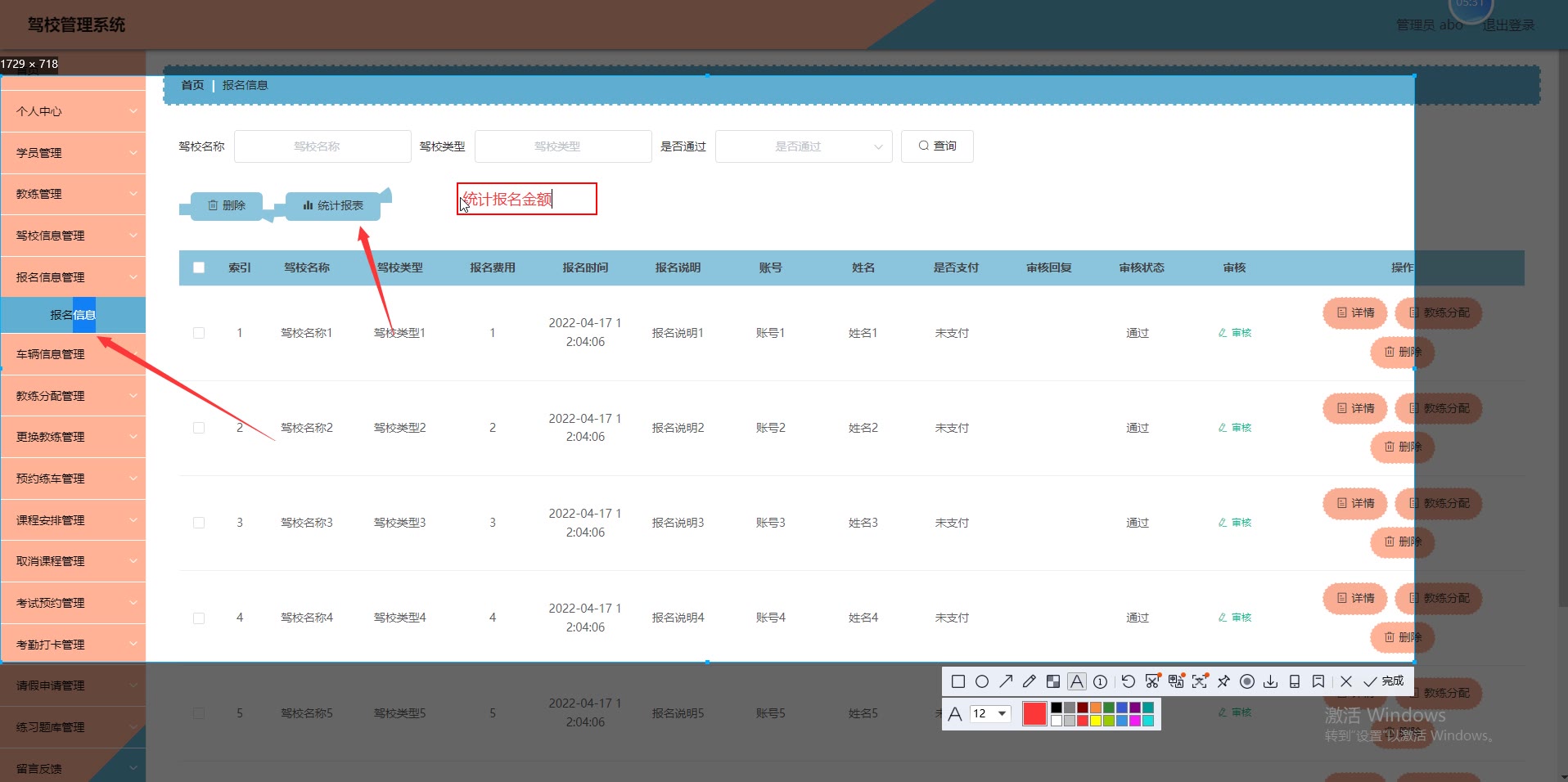Viewport: 1568px width, 782px height.
Task: Expand the 驾校信息管理 chevron
Action: coord(133,236)
